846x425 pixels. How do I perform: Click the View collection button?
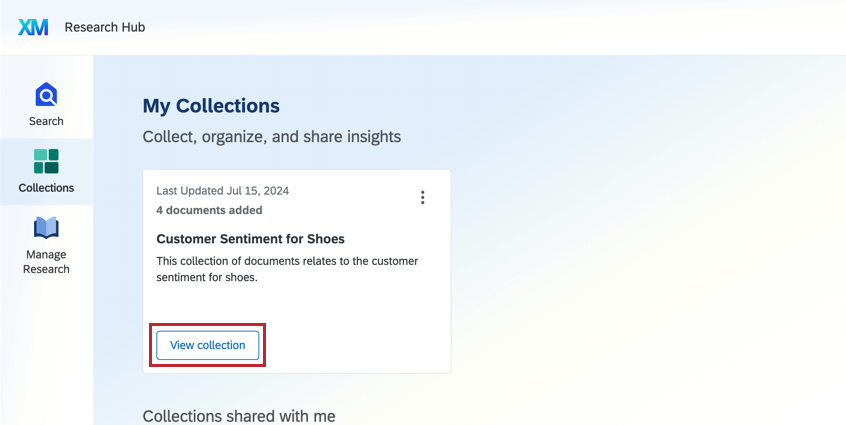(x=207, y=345)
